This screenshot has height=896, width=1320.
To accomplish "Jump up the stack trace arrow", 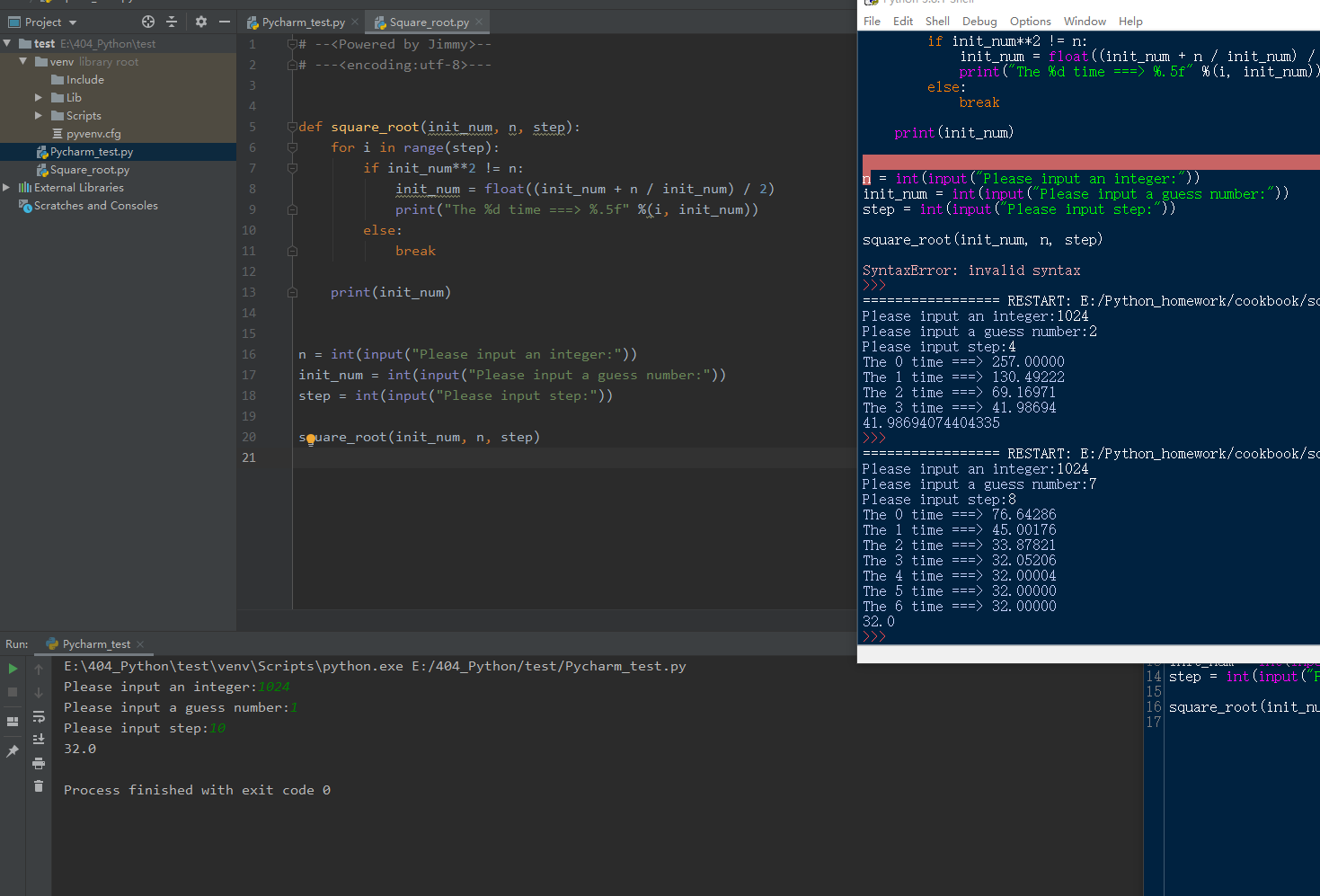I will point(39,670).
